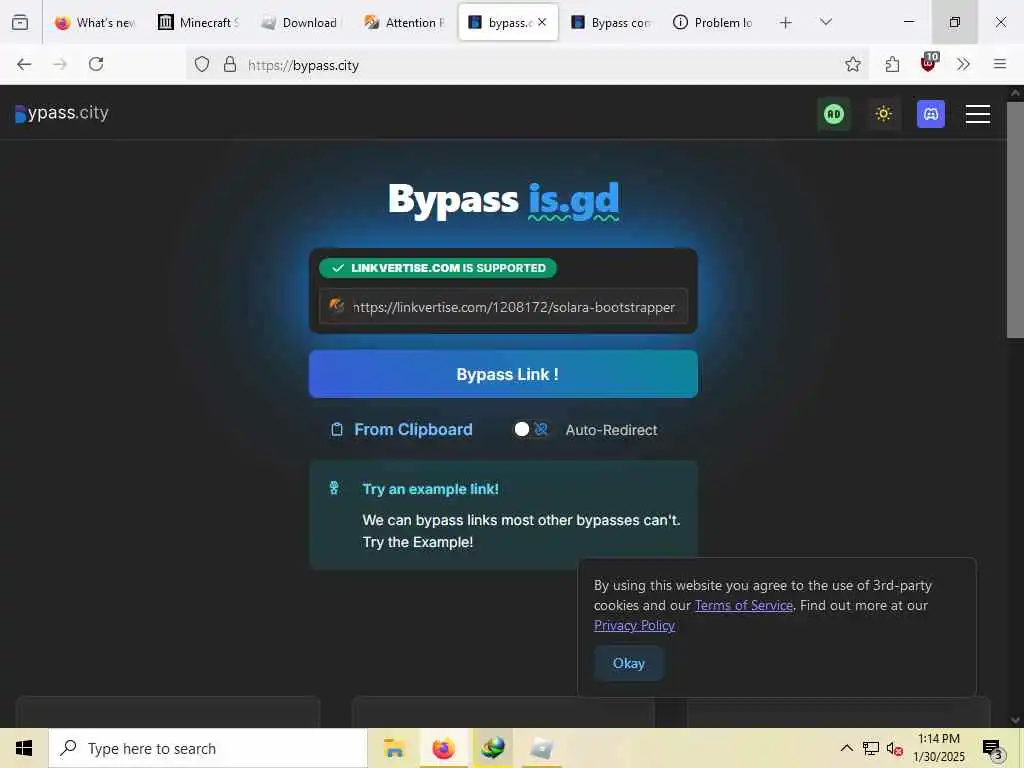Switch to the Download tab
This screenshot has height=768, width=1024.
(302, 22)
